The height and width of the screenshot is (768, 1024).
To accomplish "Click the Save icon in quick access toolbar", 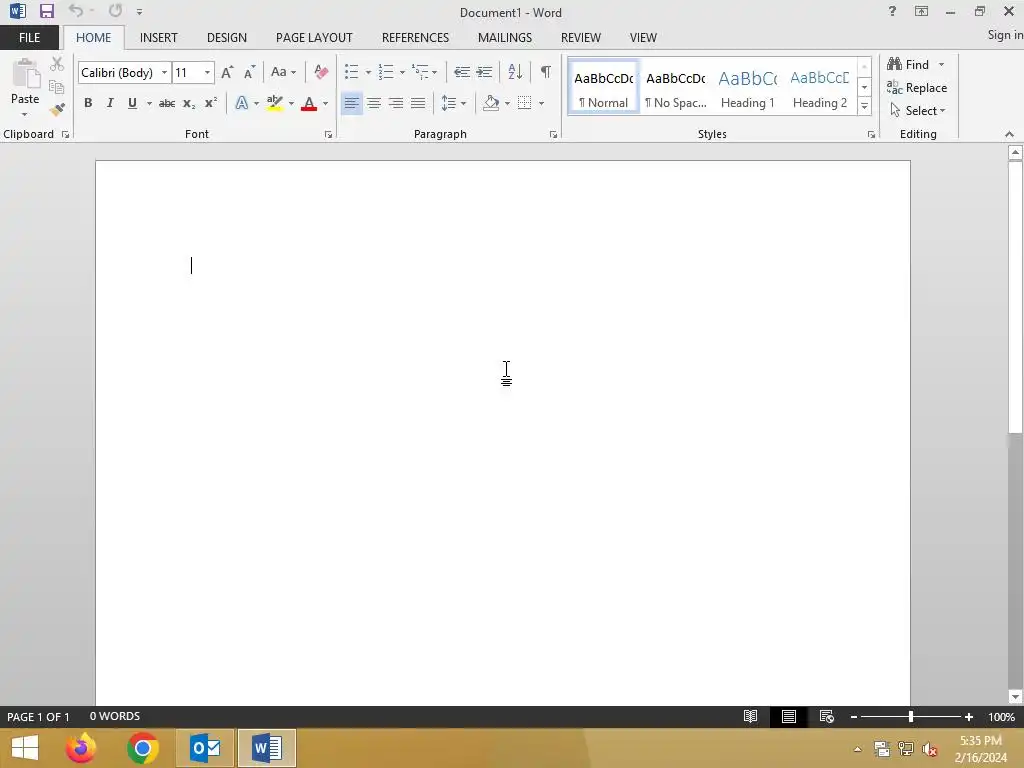I will [x=46, y=11].
